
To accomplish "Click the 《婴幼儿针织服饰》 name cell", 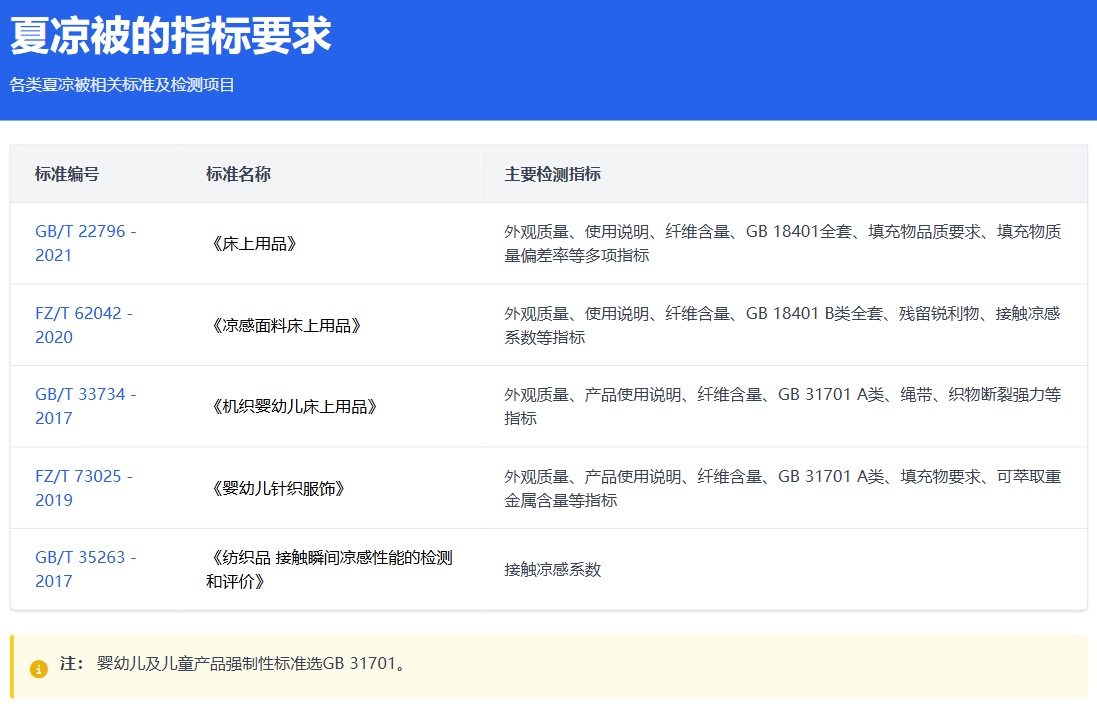I will coord(278,489).
